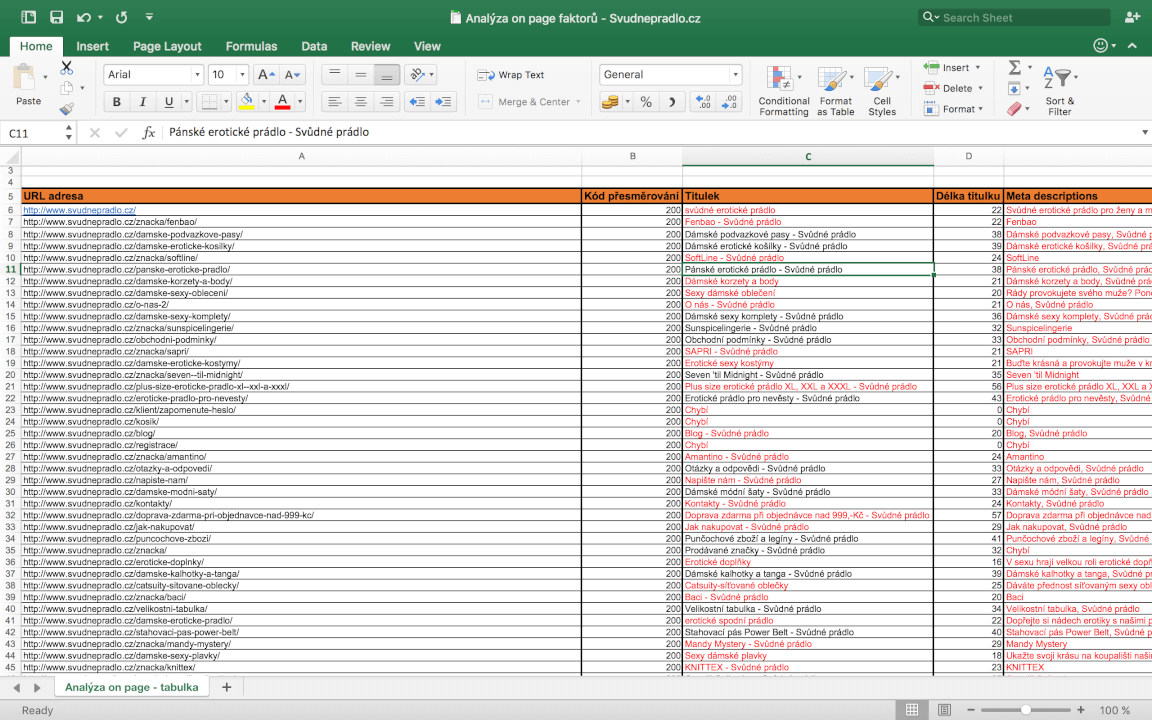Screen dimensions: 1152x720
Task: Open the Page Layout ribbon tab
Action: [x=167, y=46]
